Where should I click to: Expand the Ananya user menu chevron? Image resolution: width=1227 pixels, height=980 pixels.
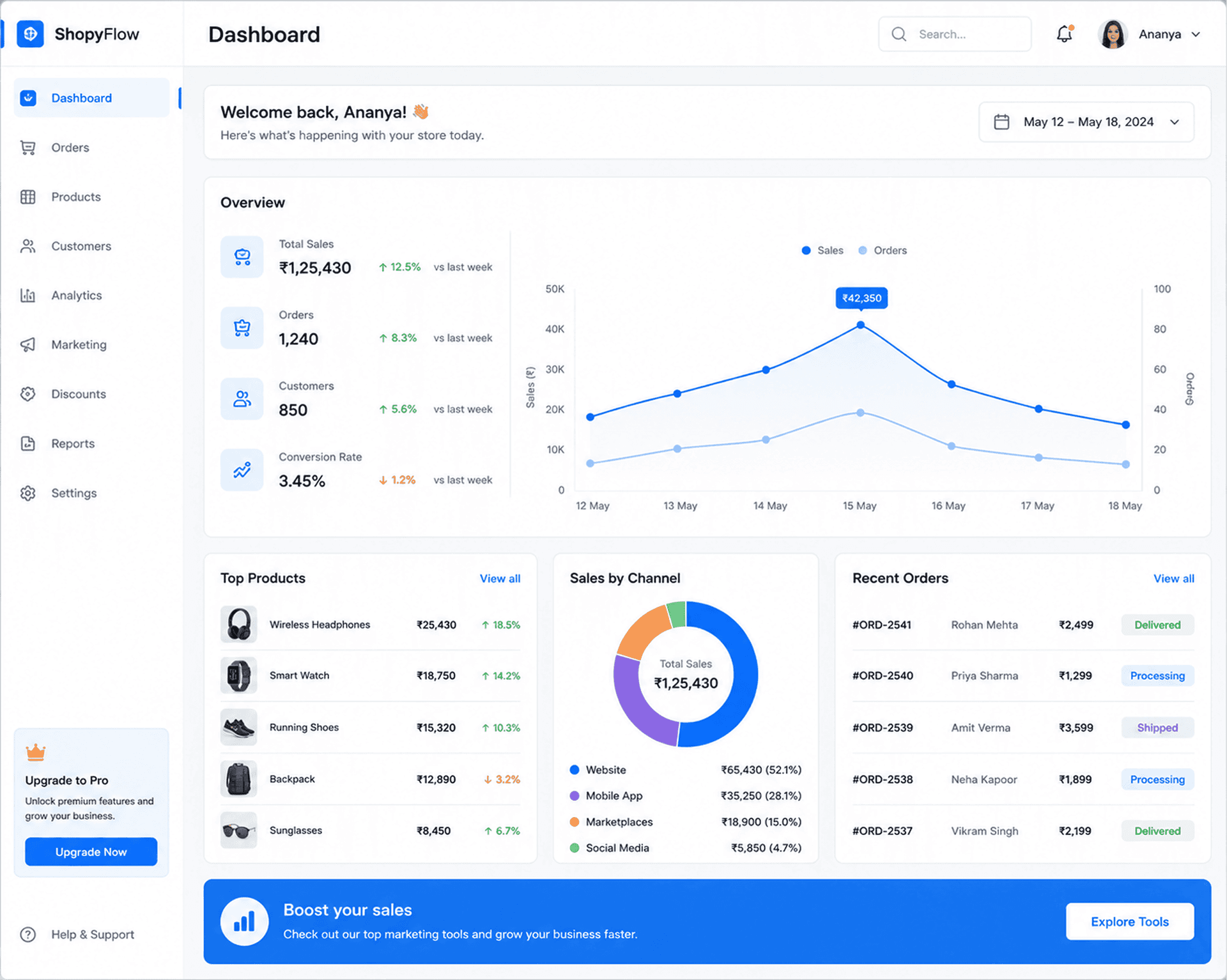pyautogui.click(x=1196, y=34)
